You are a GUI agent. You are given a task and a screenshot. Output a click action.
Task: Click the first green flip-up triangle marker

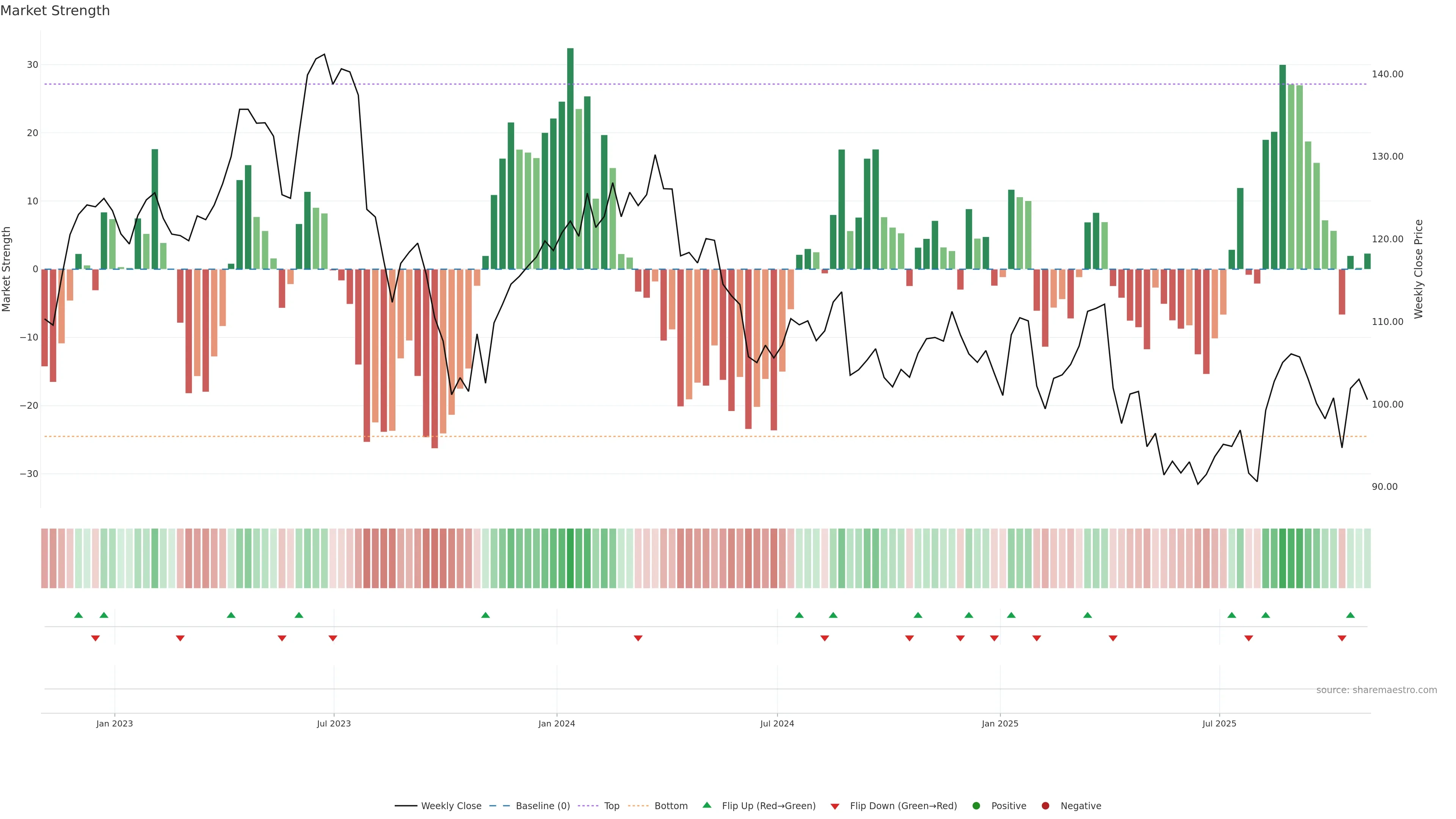click(78, 615)
